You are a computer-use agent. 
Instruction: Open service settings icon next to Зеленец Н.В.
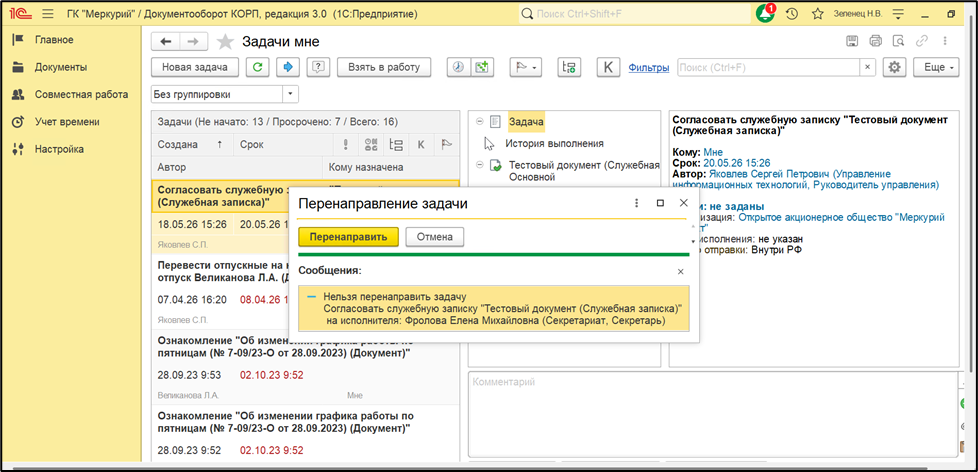[899, 14]
